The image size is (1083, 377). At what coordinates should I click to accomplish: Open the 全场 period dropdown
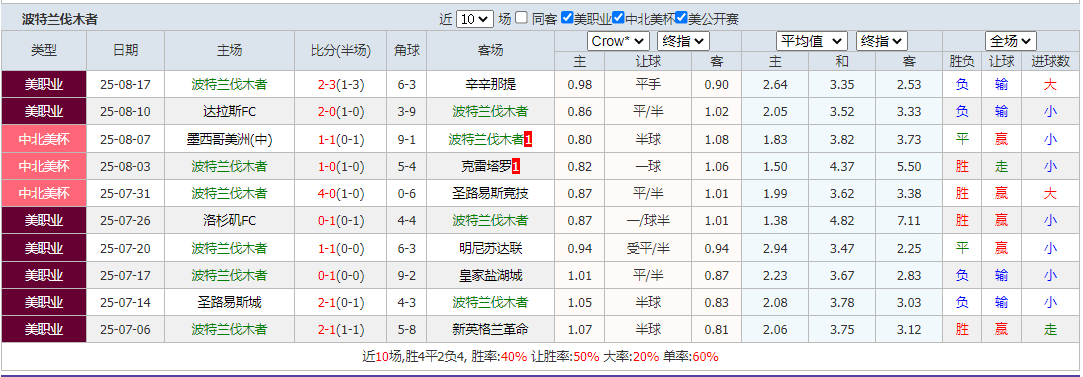click(x=1010, y=41)
